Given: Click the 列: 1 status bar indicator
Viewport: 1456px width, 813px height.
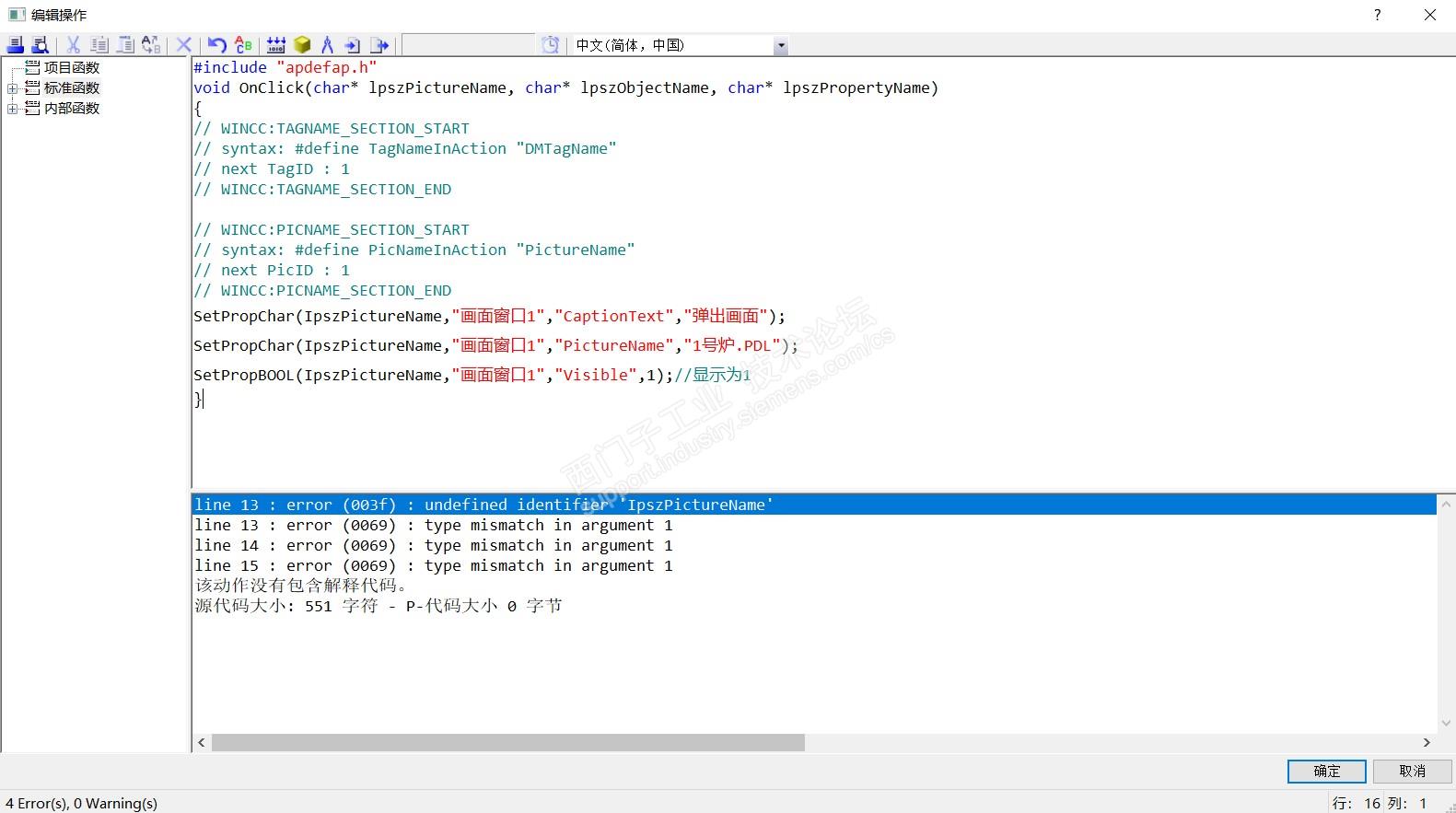Looking at the screenshot, I should (x=1408, y=803).
